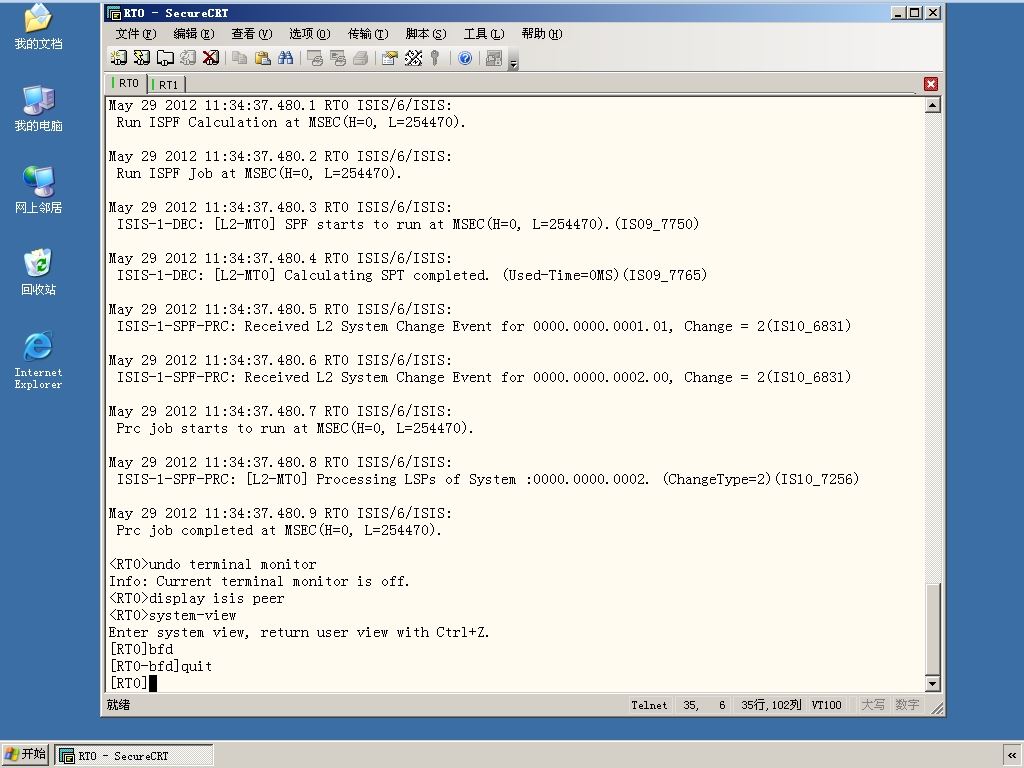Click the vertical scrollbar thumb
Viewport: 1024px width, 768px height.
coord(933,628)
